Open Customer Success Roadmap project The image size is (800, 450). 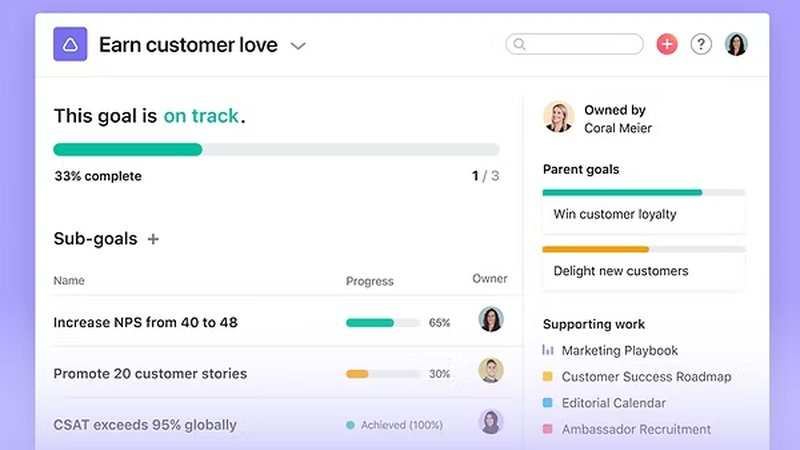(x=646, y=377)
